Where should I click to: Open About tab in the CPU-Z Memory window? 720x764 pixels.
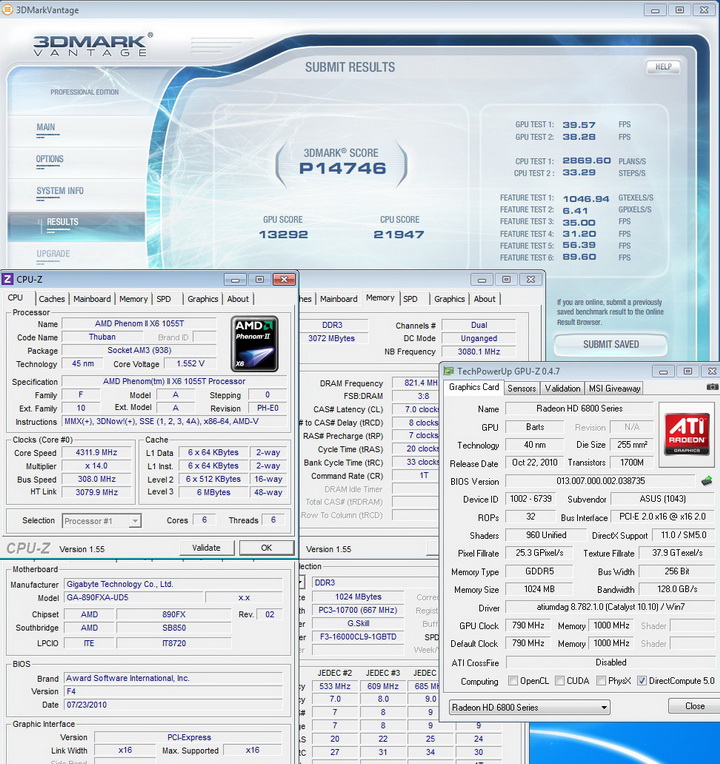(484, 299)
